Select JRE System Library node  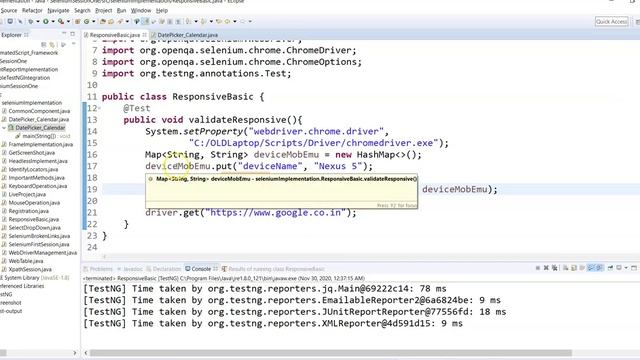pos(35,278)
